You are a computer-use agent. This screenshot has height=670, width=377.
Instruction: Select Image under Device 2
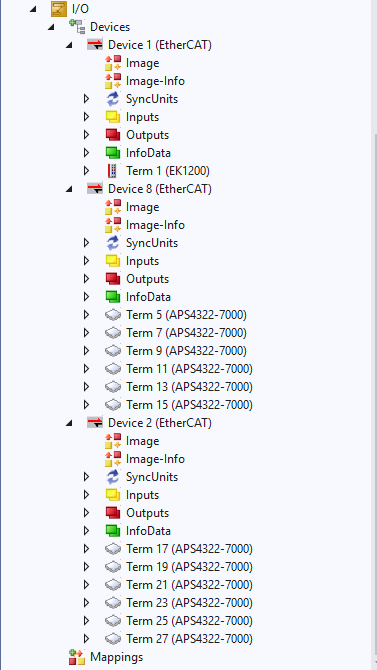click(142, 441)
